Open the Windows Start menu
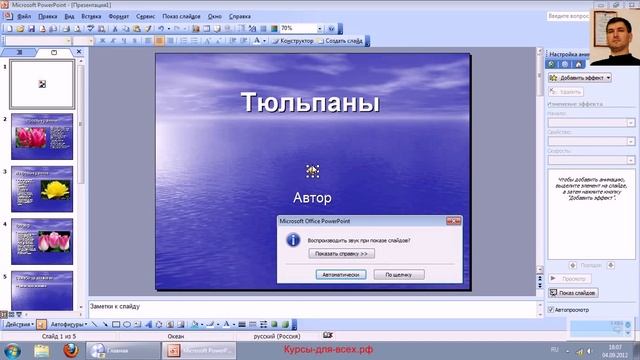The width and height of the screenshot is (640, 360). pyautogui.click(x=13, y=351)
